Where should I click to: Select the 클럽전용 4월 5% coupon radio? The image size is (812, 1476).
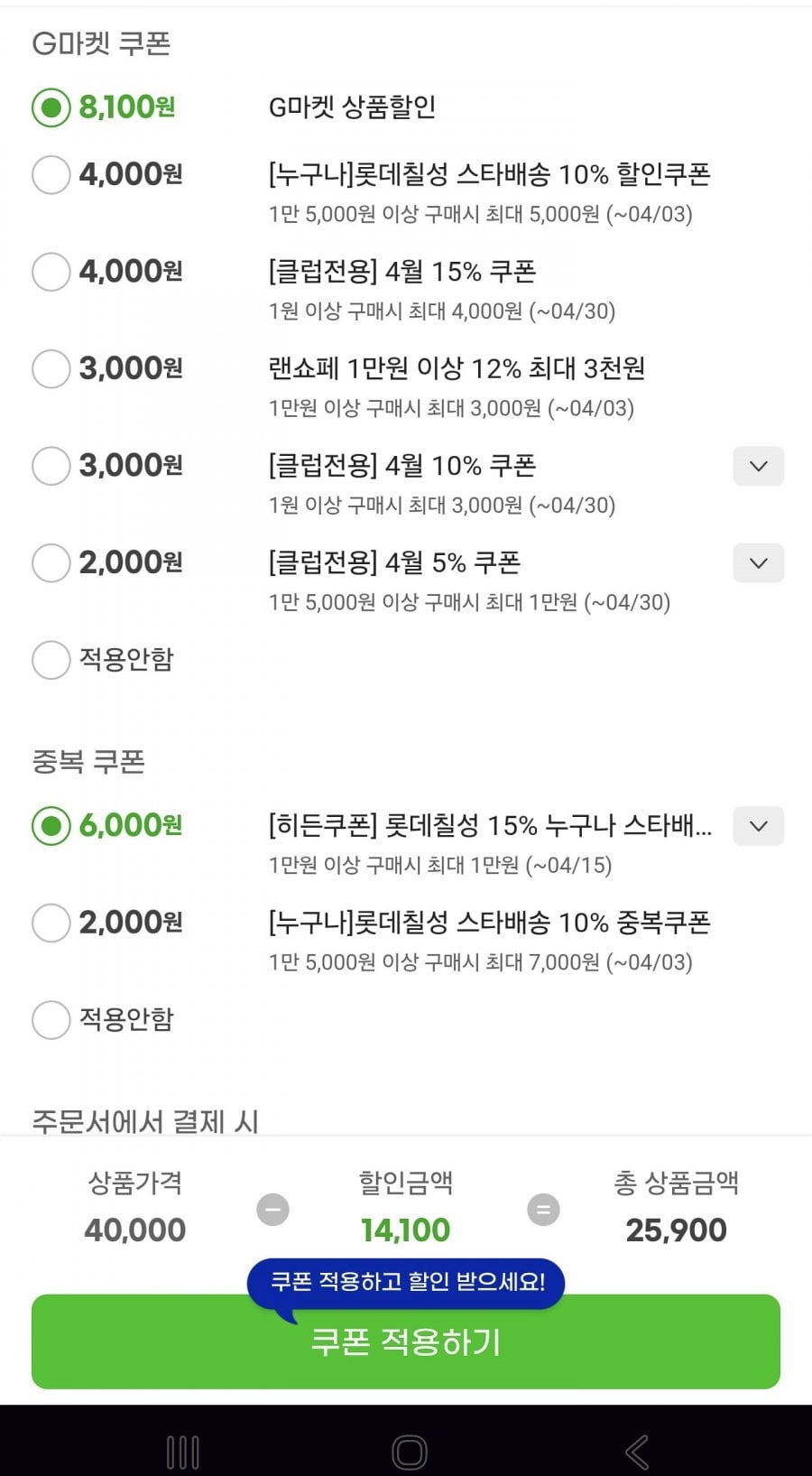click(51, 563)
